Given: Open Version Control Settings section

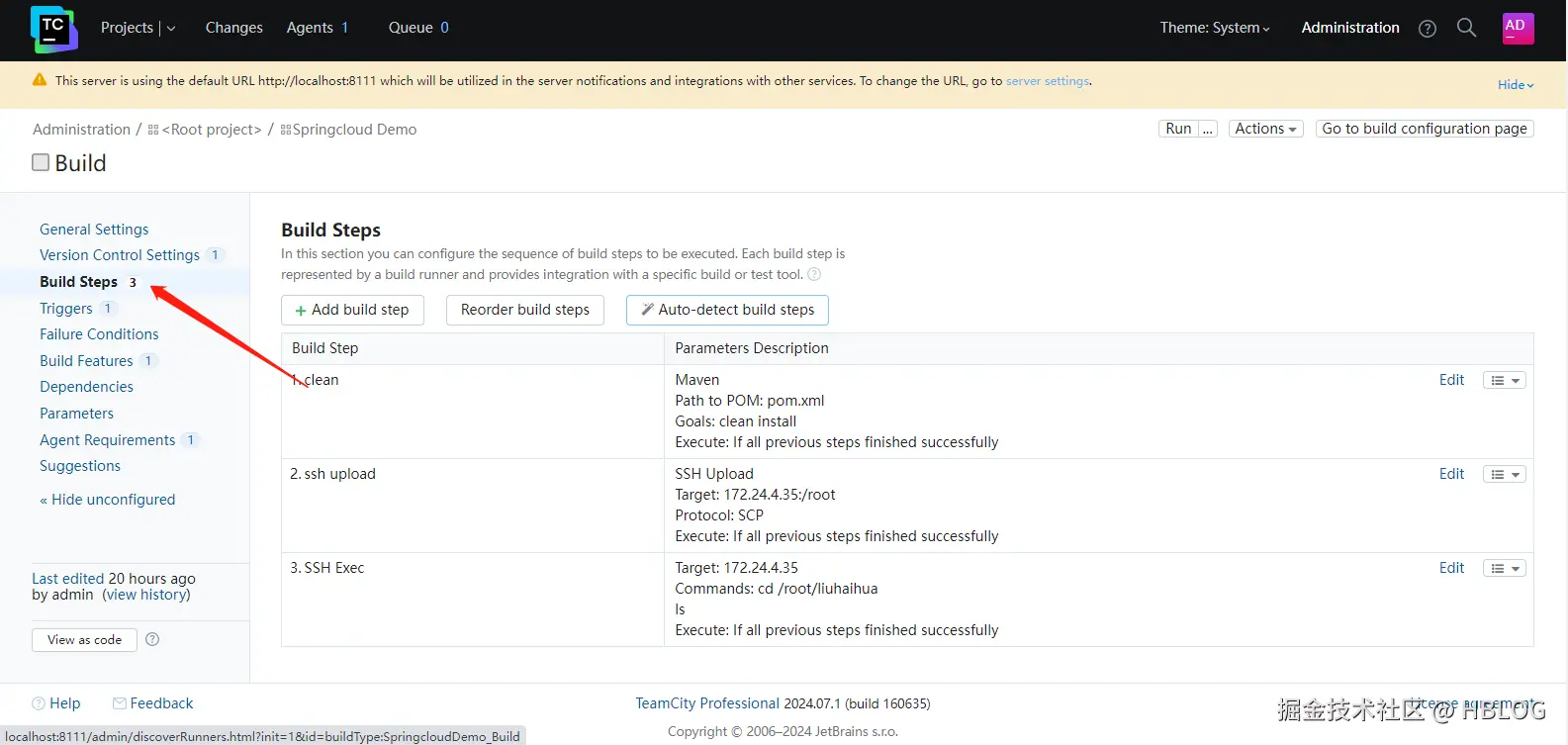Looking at the screenshot, I should [x=120, y=255].
